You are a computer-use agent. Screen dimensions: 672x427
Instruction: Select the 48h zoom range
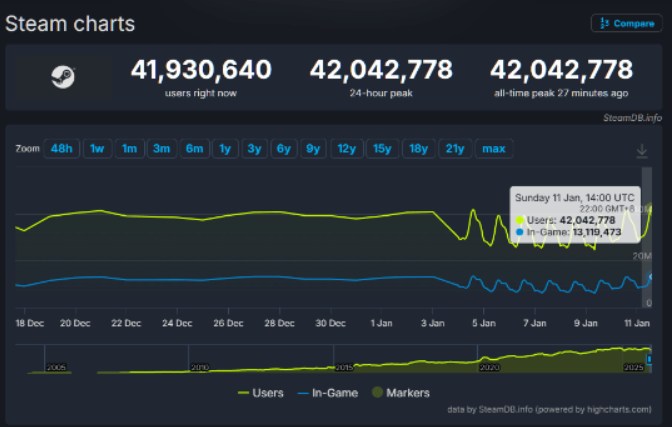(x=61, y=149)
